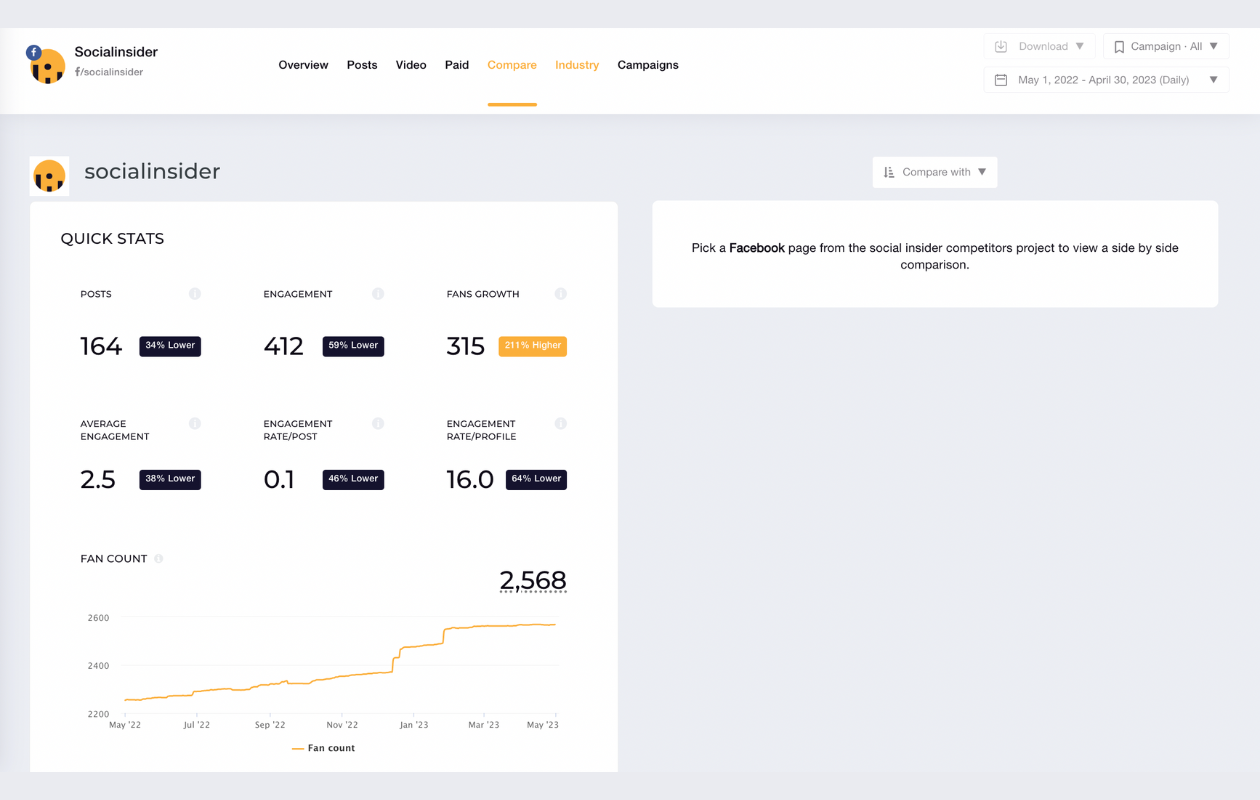Click the Posts info icon

coord(195,294)
